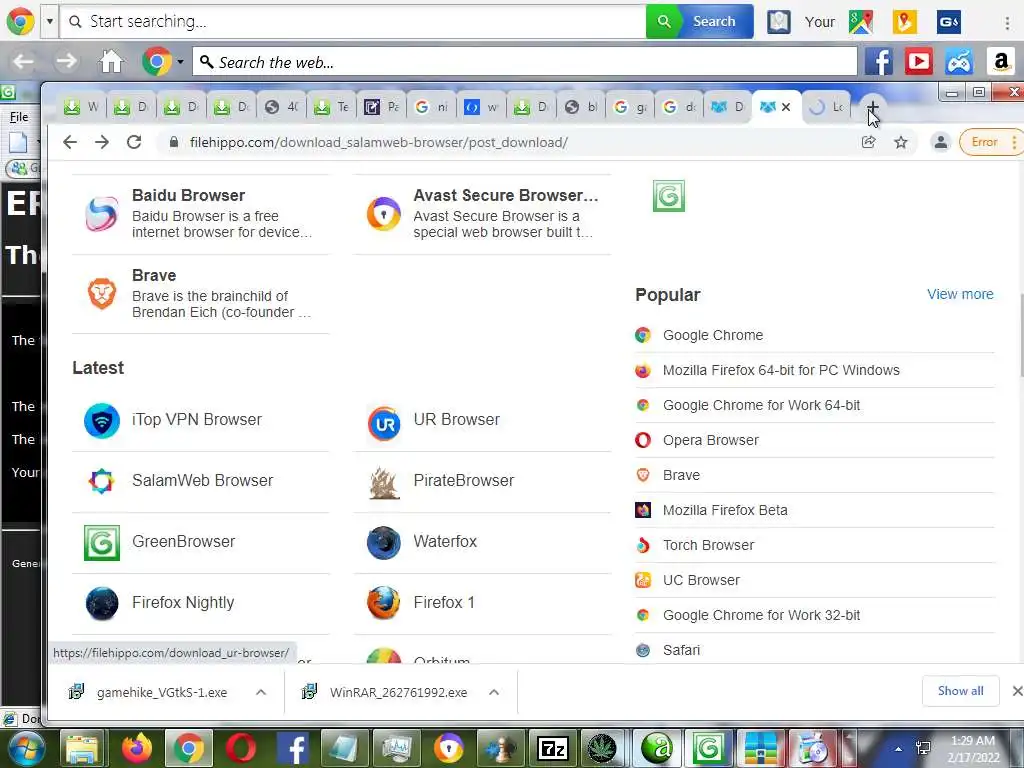Image resolution: width=1024 pixels, height=768 pixels.
Task: Click View more link beside Popular
Action: point(960,295)
